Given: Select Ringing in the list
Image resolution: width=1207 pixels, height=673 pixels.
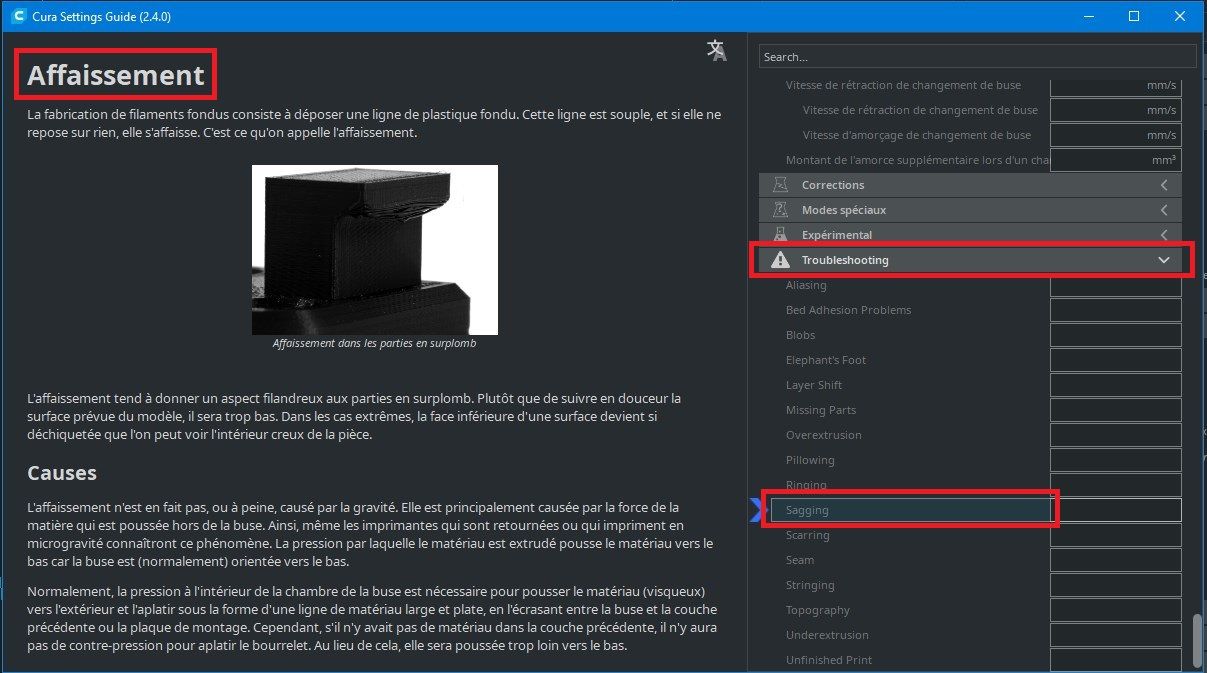Looking at the screenshot, I should [x=806, y=485].
